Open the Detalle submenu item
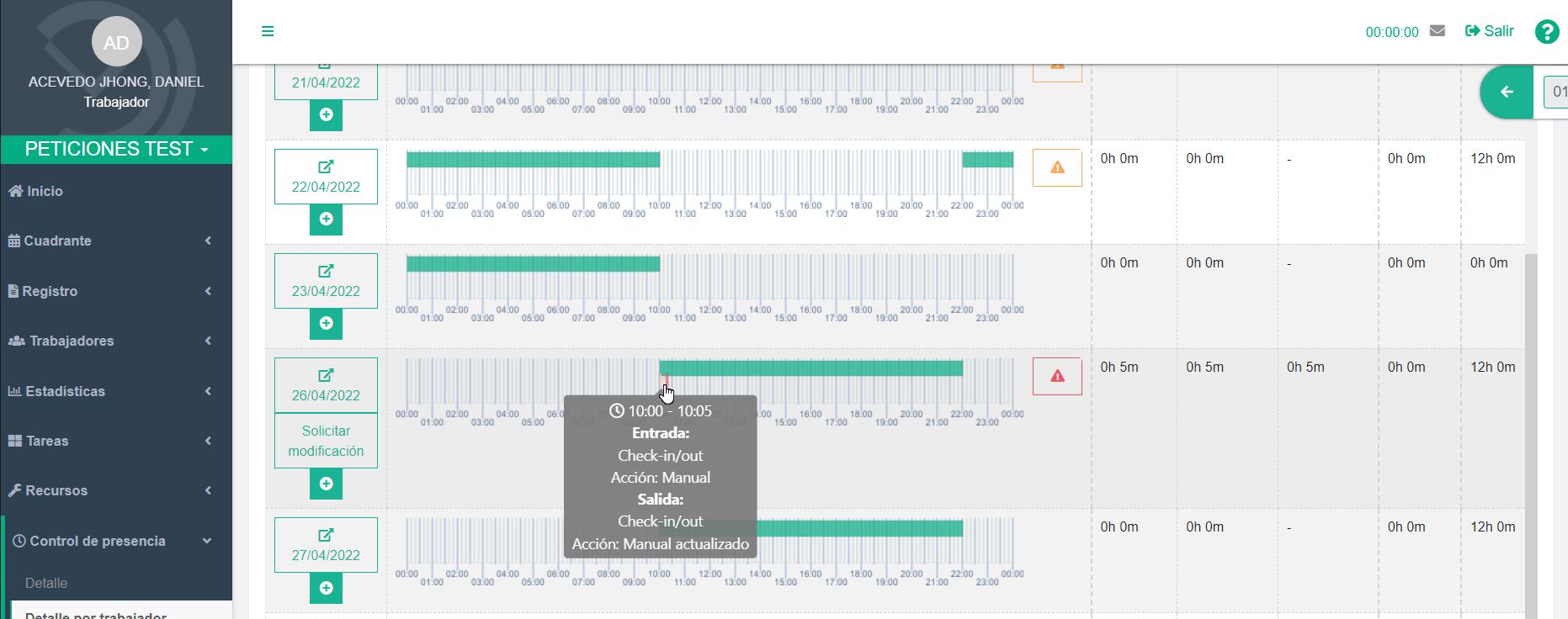 click(x=46, y=583)
